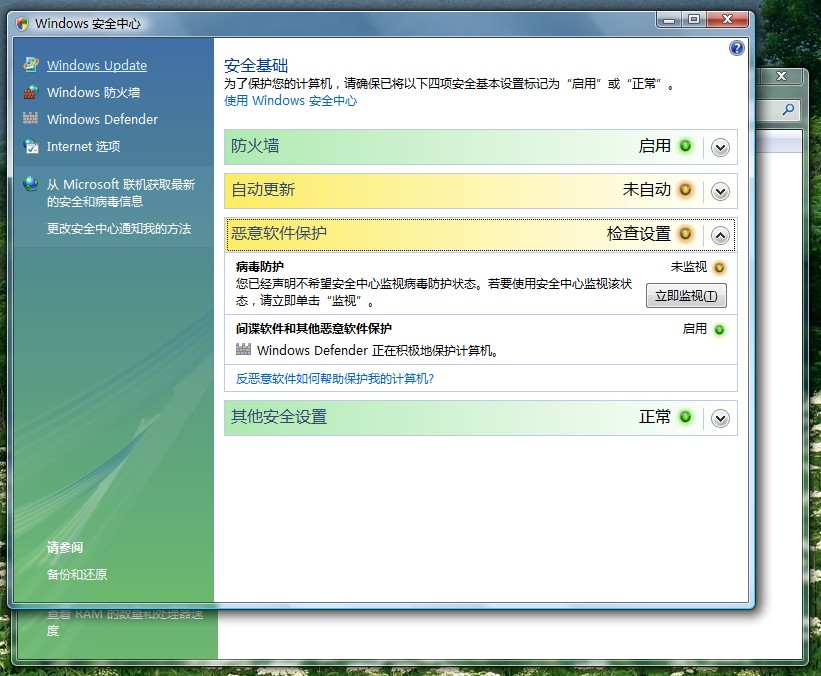
Task: Click 'Windows Defender 正在积极地保护计算机' text
Action: point(377,350)
